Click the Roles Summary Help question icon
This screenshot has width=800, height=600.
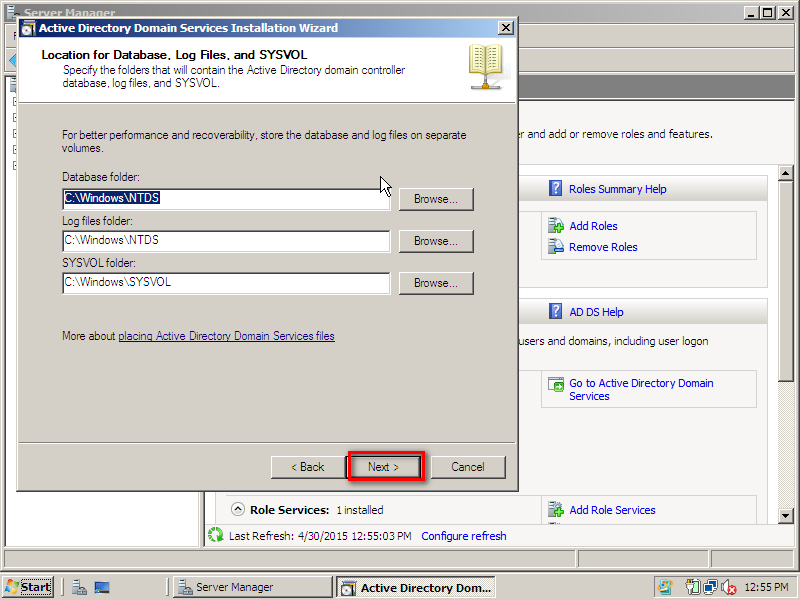click(555, 188)
